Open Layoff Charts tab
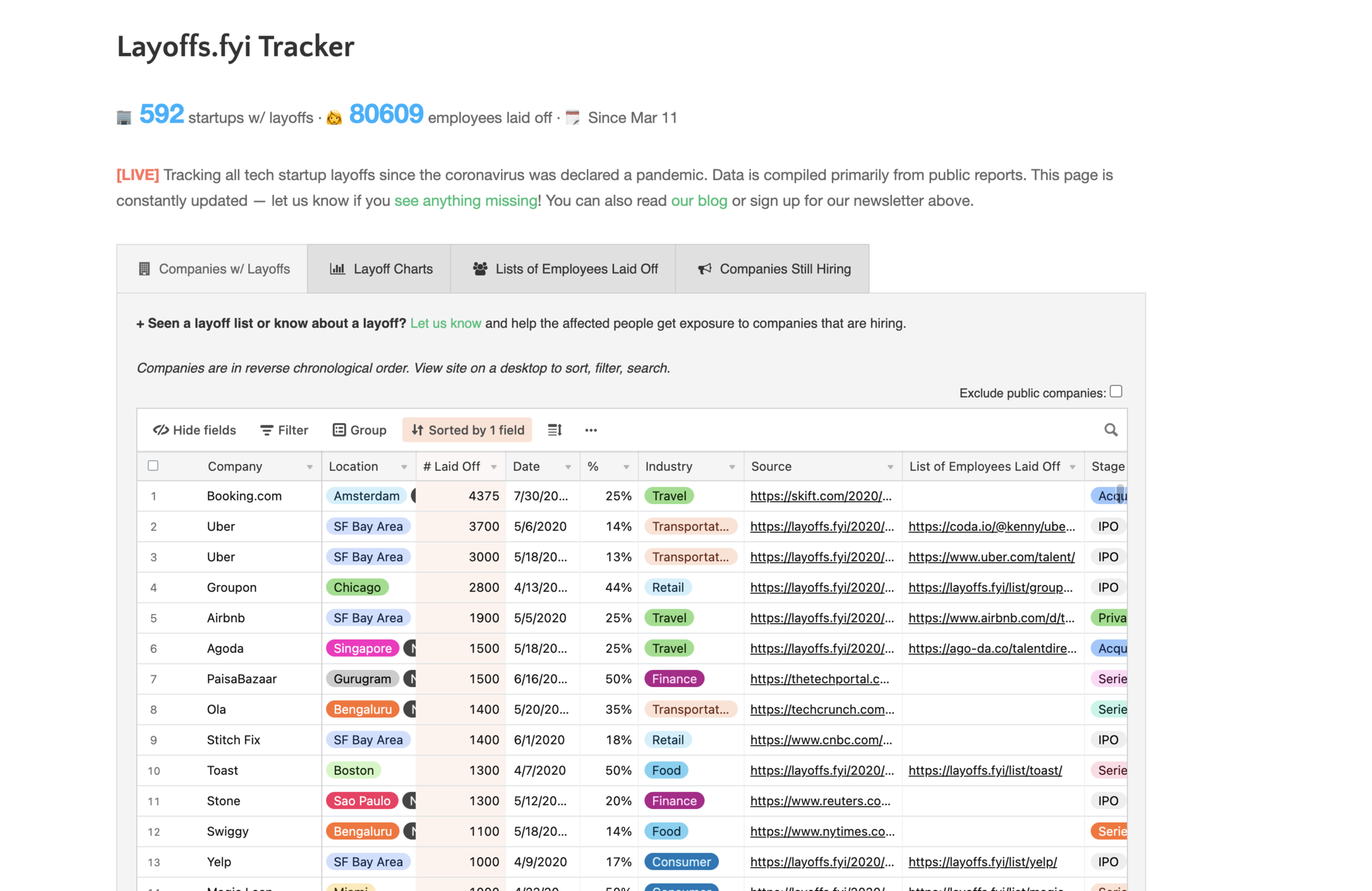 click(x=380, y=269)
